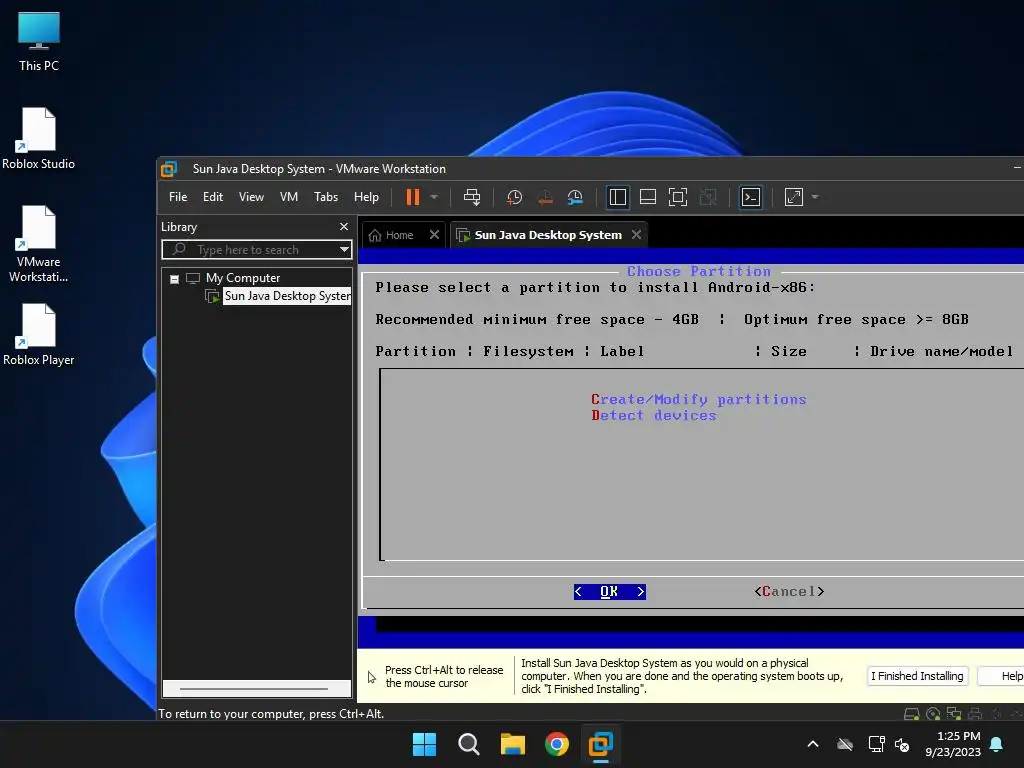
Task: Take a snapshot of this virtual machine
Action: [515, 197]
